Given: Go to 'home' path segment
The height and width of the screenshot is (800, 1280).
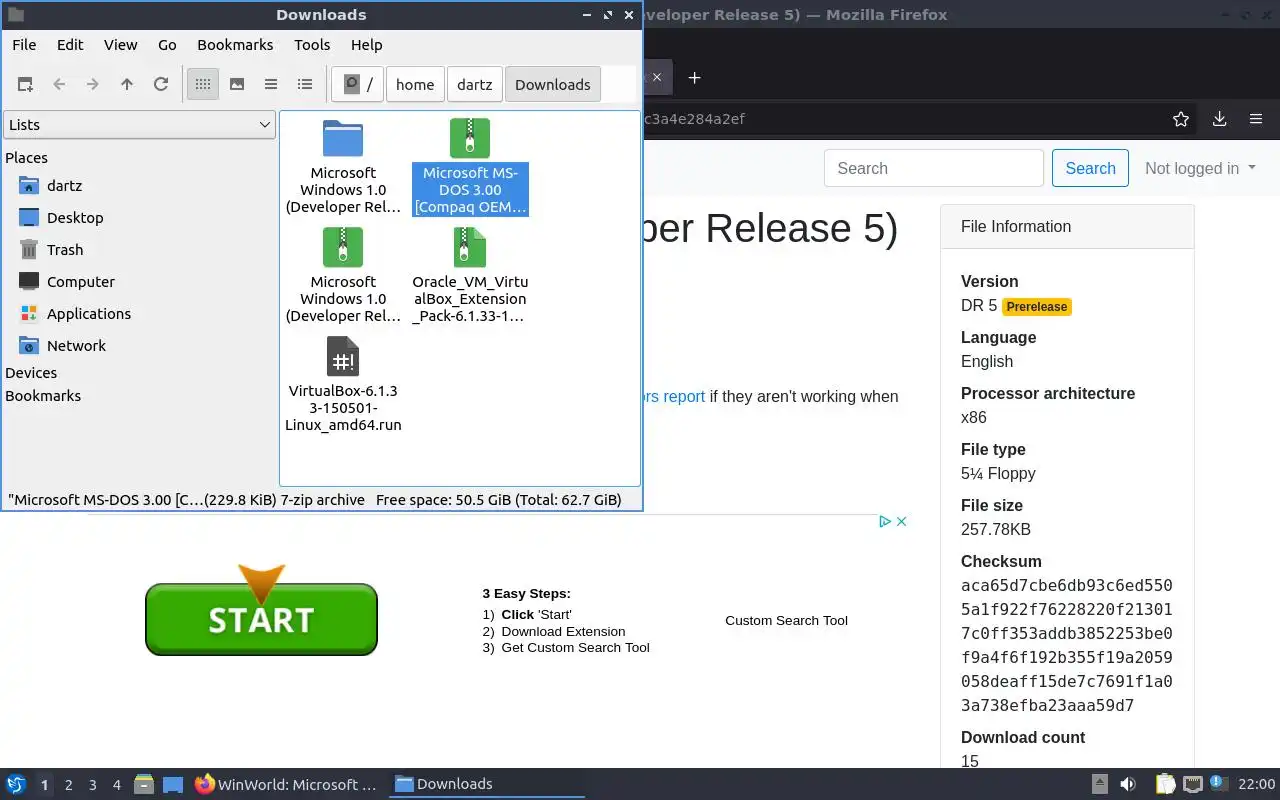Looking at the screenshot, I should click(x=415, y=84).
